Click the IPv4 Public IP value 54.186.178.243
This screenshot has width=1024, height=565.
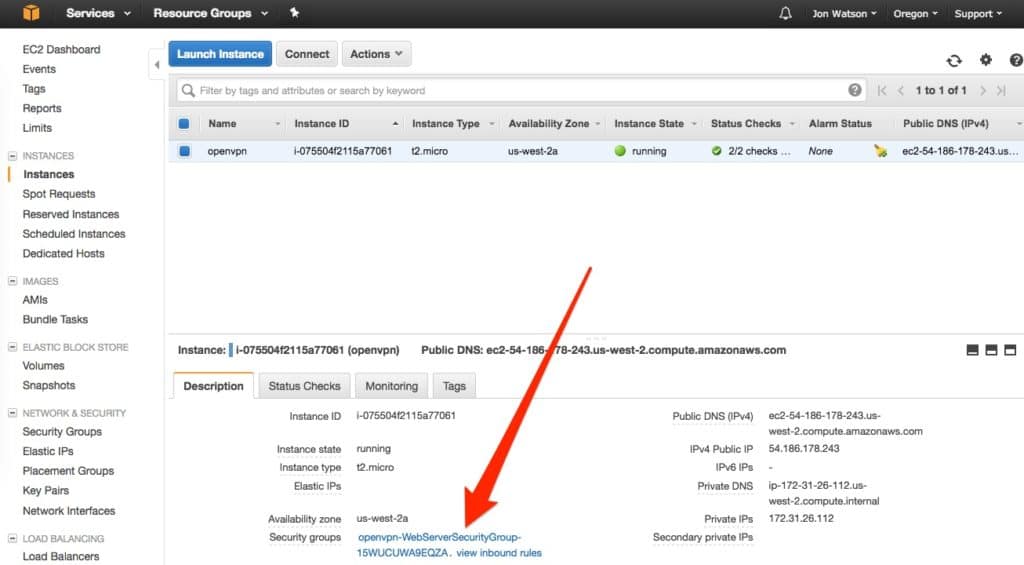pos(804,449)
